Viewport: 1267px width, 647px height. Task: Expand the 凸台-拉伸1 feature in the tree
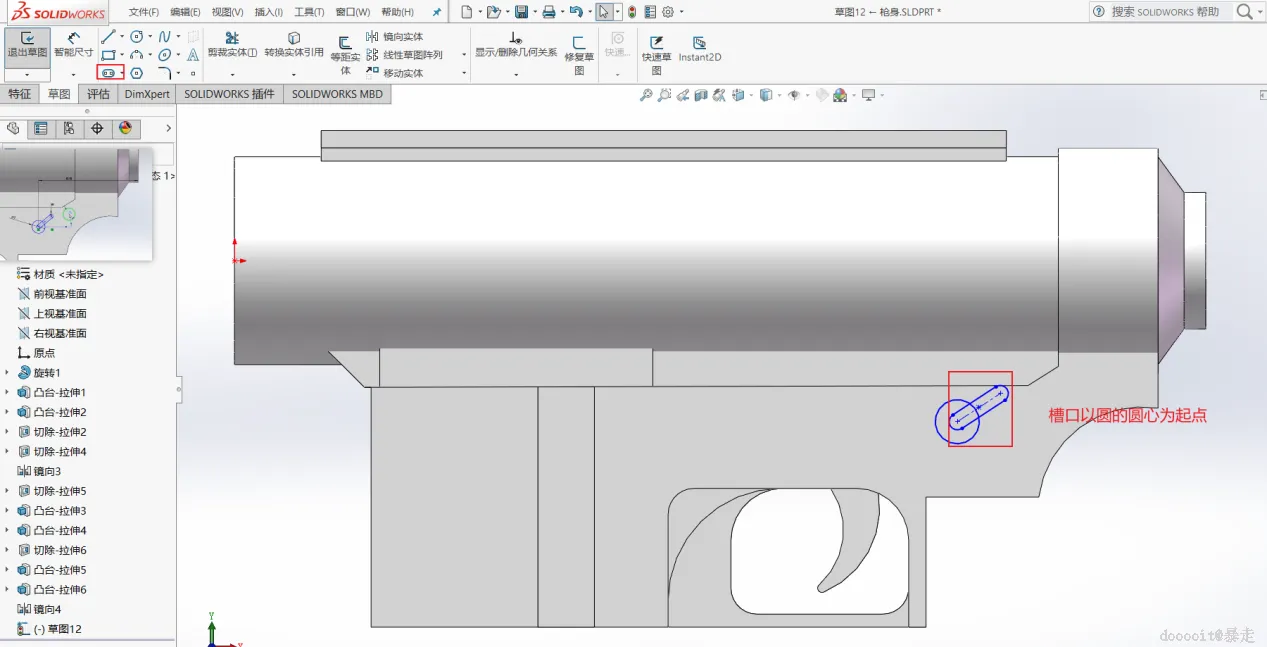(x=7, y=393)
